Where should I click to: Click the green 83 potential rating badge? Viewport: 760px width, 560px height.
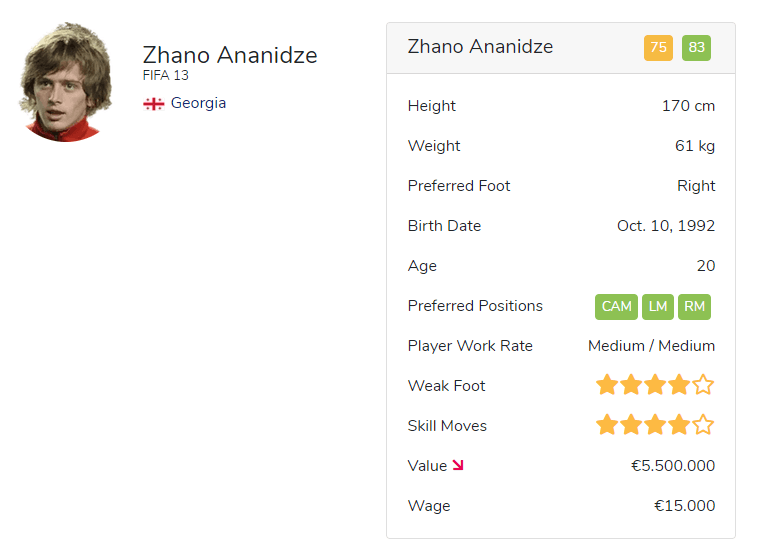pos(696,48)
